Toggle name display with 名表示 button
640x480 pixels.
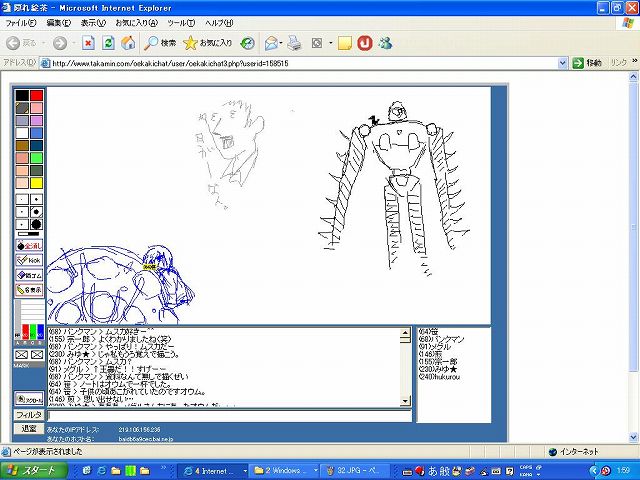(x=29, y=290)
